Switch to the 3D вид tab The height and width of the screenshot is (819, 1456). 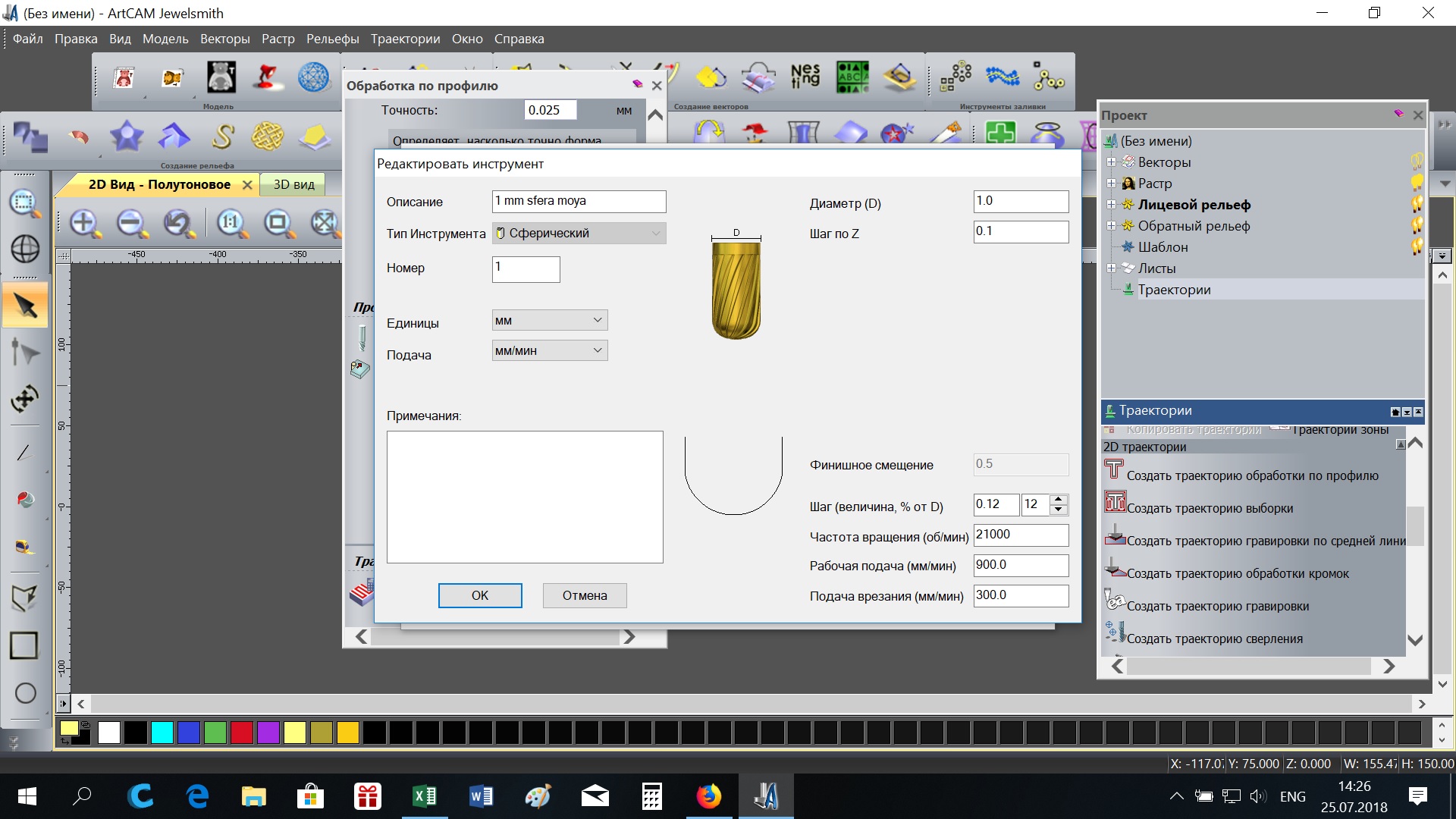pos(293,184)
